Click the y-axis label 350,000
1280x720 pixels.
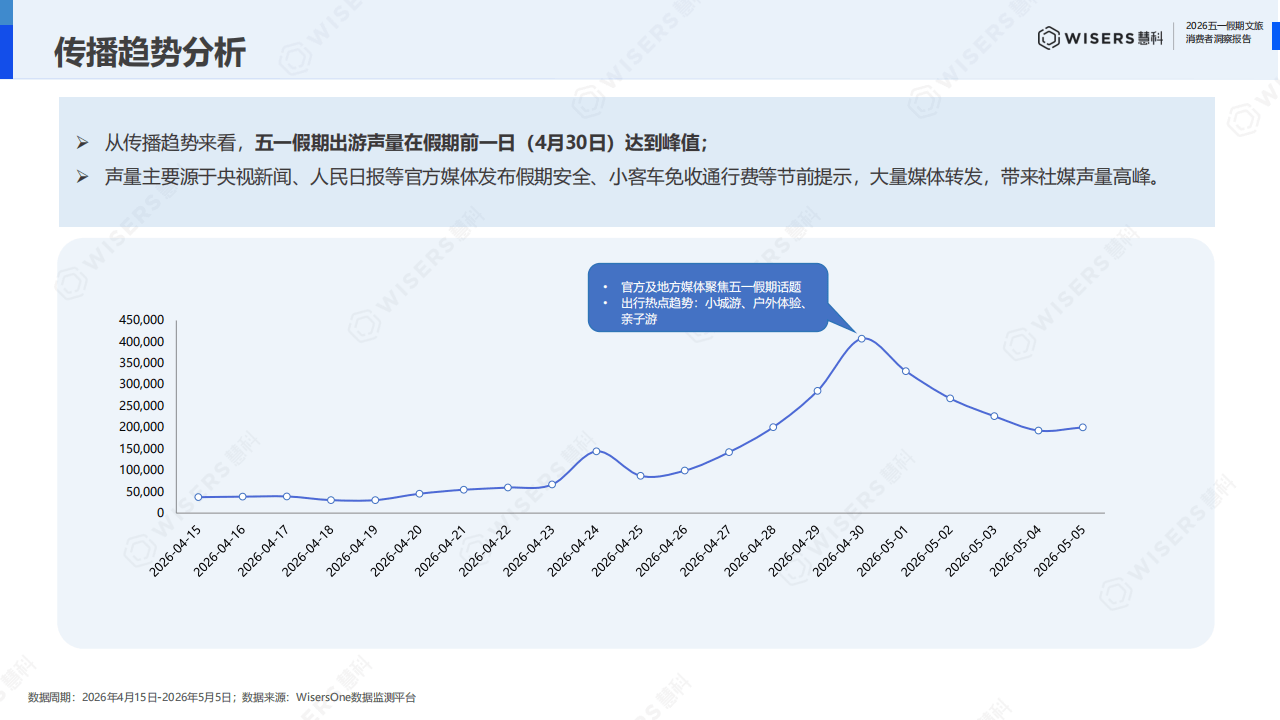[x=141, y=363]
